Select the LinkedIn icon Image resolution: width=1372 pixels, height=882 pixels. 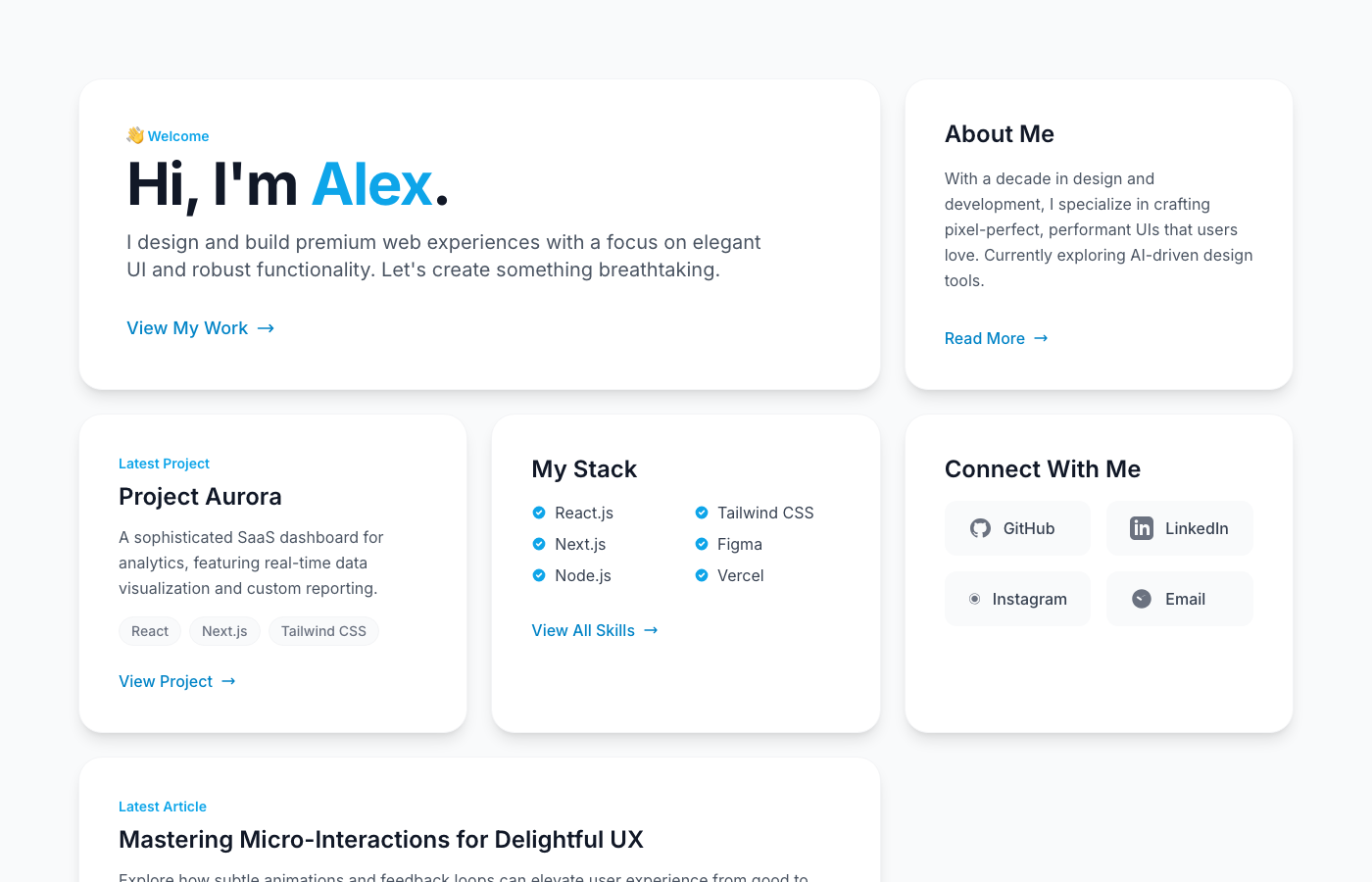pos(1142,528)
